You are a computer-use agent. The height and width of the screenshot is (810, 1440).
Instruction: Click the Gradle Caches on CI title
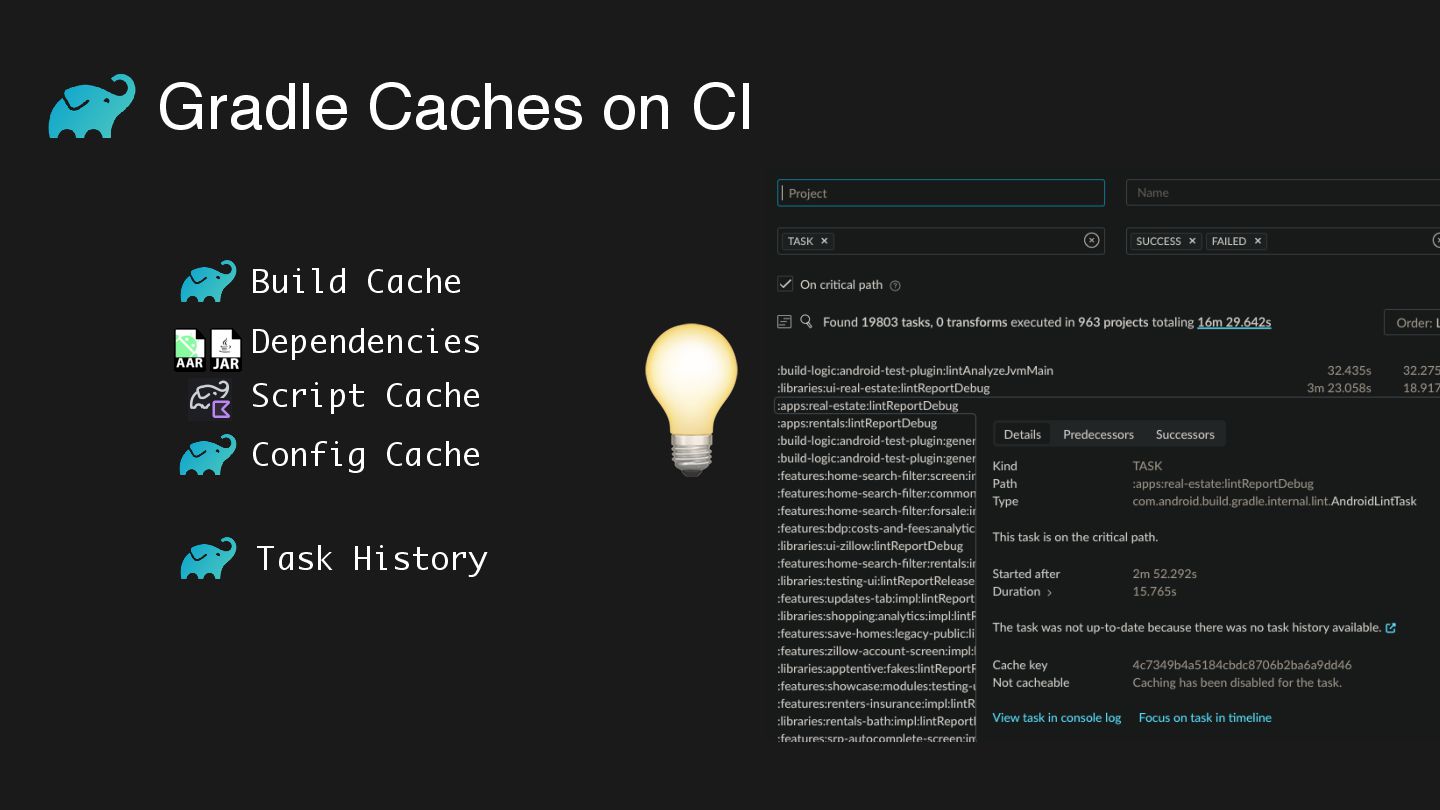pyautogui.click(x=455, y=107)
